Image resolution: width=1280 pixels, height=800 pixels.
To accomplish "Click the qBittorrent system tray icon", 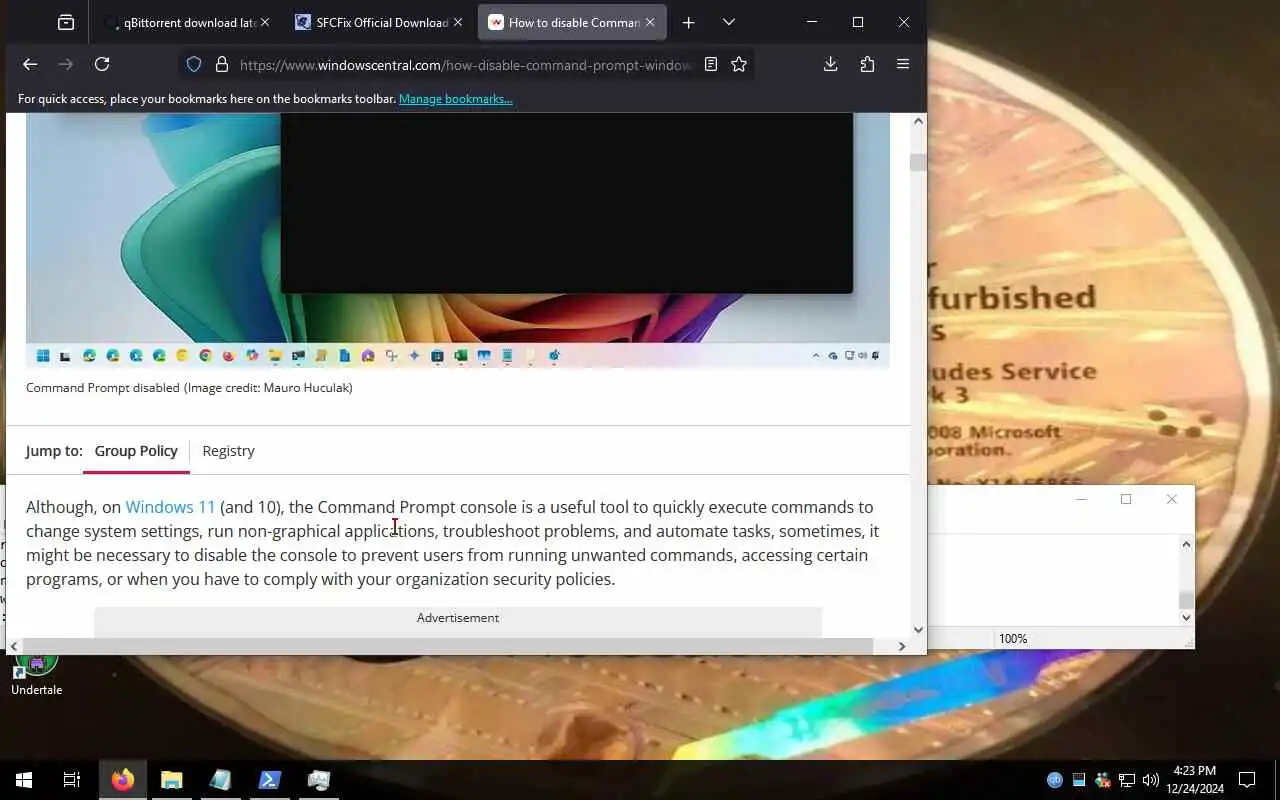I will [1055, 780].
